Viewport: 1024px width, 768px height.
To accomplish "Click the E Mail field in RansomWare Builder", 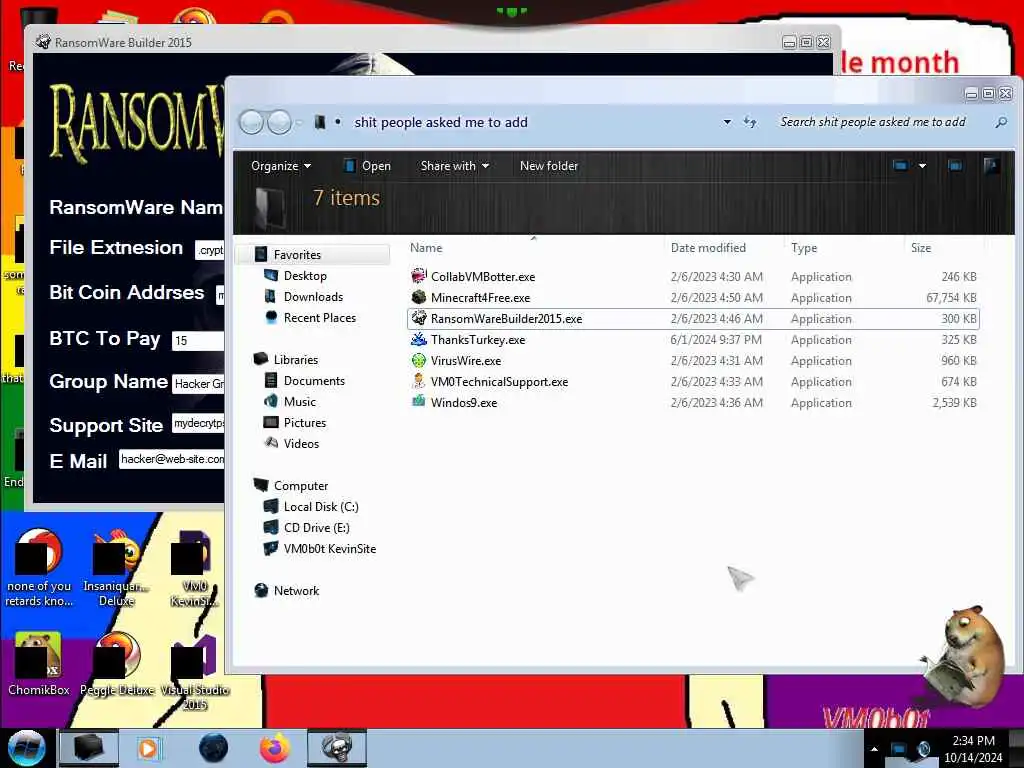I will (x=172, y=459).
